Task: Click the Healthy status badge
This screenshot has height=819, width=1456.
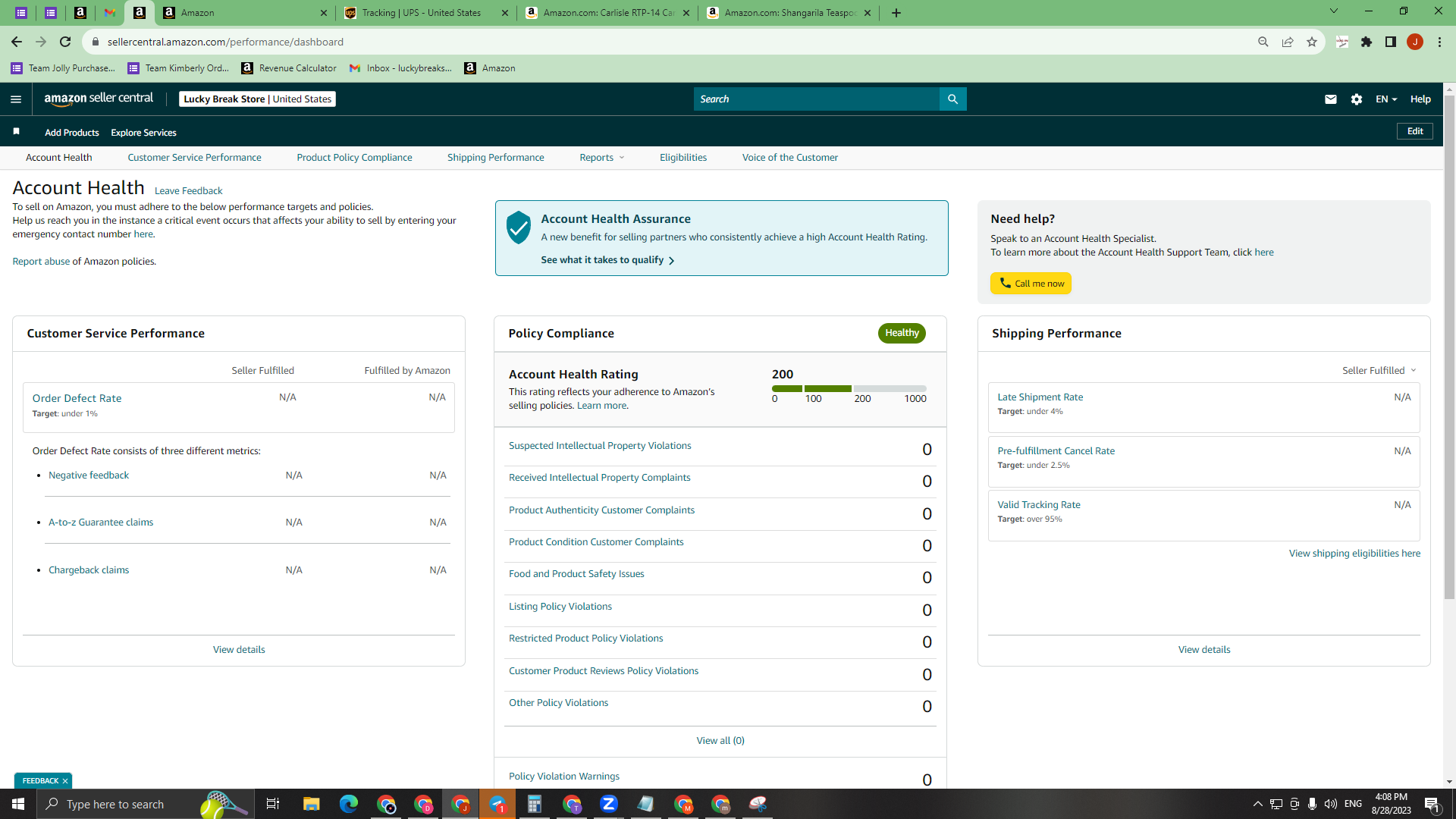Action: 902,333
